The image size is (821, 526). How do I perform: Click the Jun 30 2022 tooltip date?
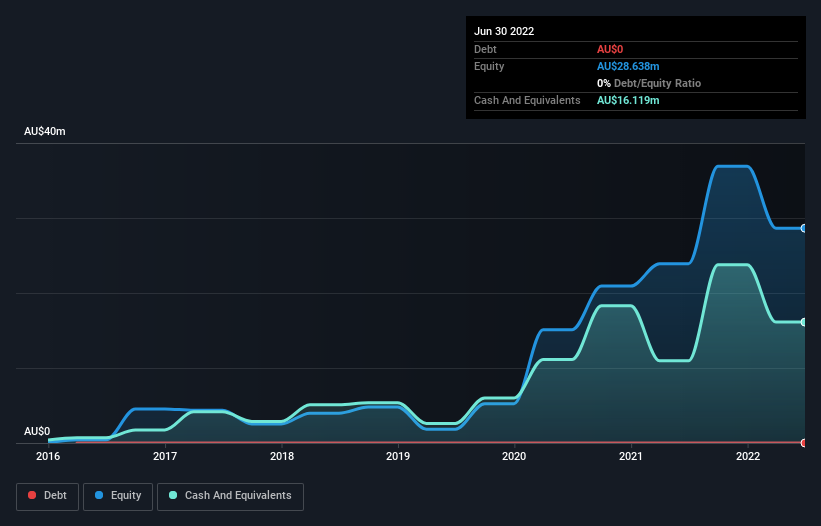point(504,31)
